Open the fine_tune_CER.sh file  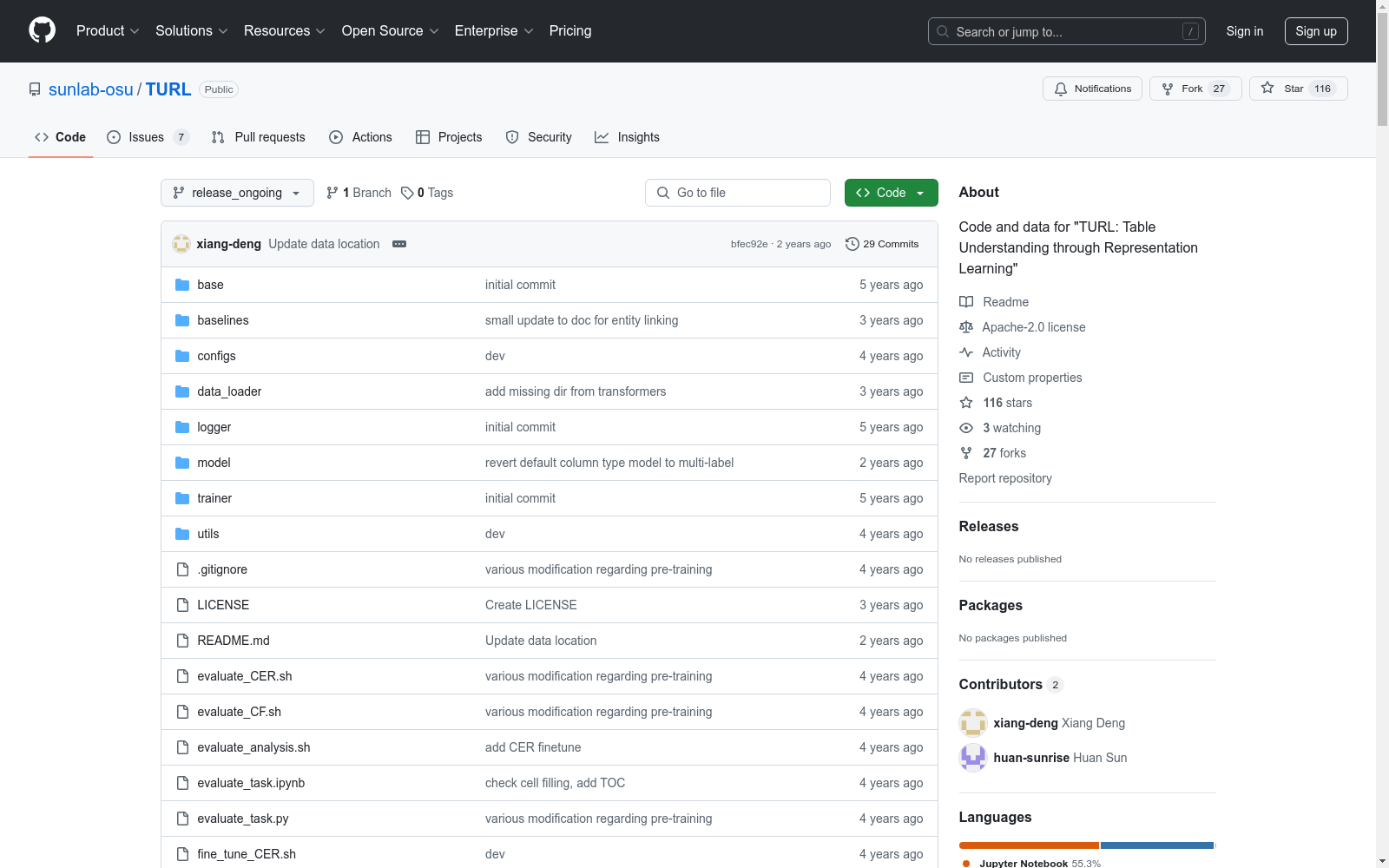click(x=247, y=854)
